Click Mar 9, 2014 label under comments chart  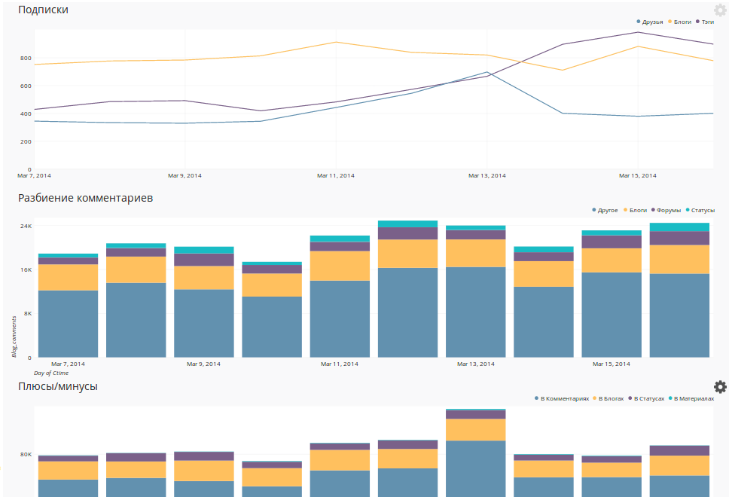coord(204,364)
